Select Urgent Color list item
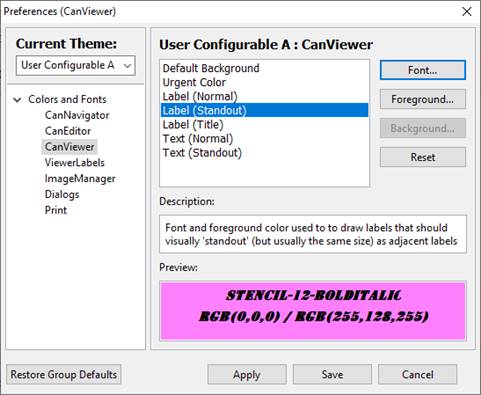 tap(264, 82)
